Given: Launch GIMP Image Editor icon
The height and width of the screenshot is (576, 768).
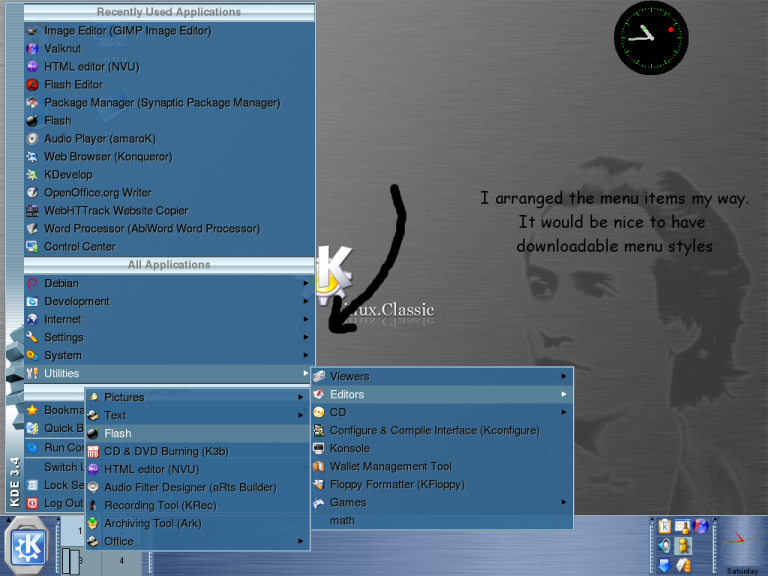Looking at the screenshot, I should point(32,31).
